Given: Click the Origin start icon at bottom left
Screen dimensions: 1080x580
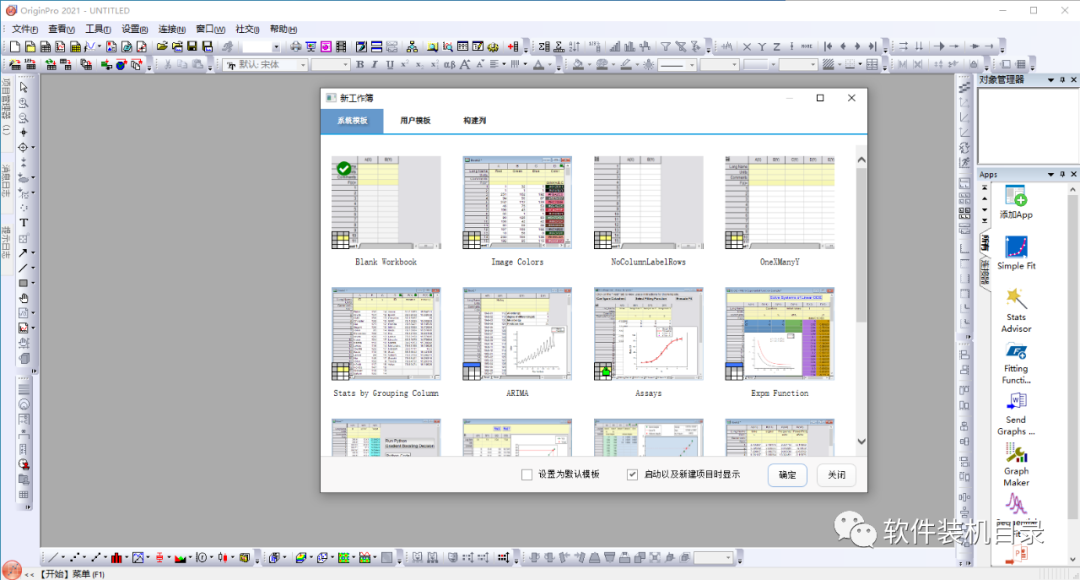Looking at the screenshot, I should click(x=12, y=570).
